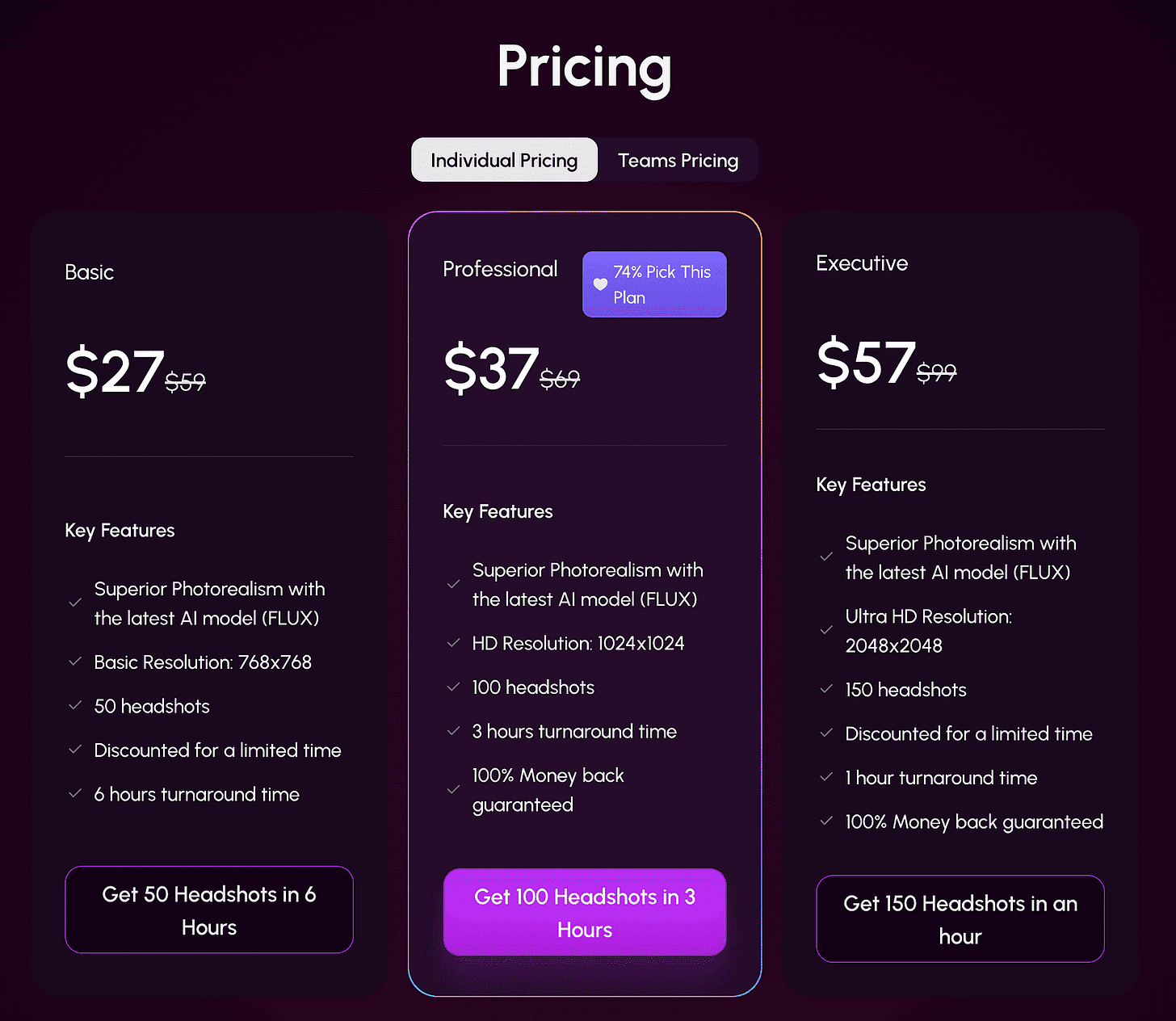Click the 74% Pick This Plan badge

point(654,284)
